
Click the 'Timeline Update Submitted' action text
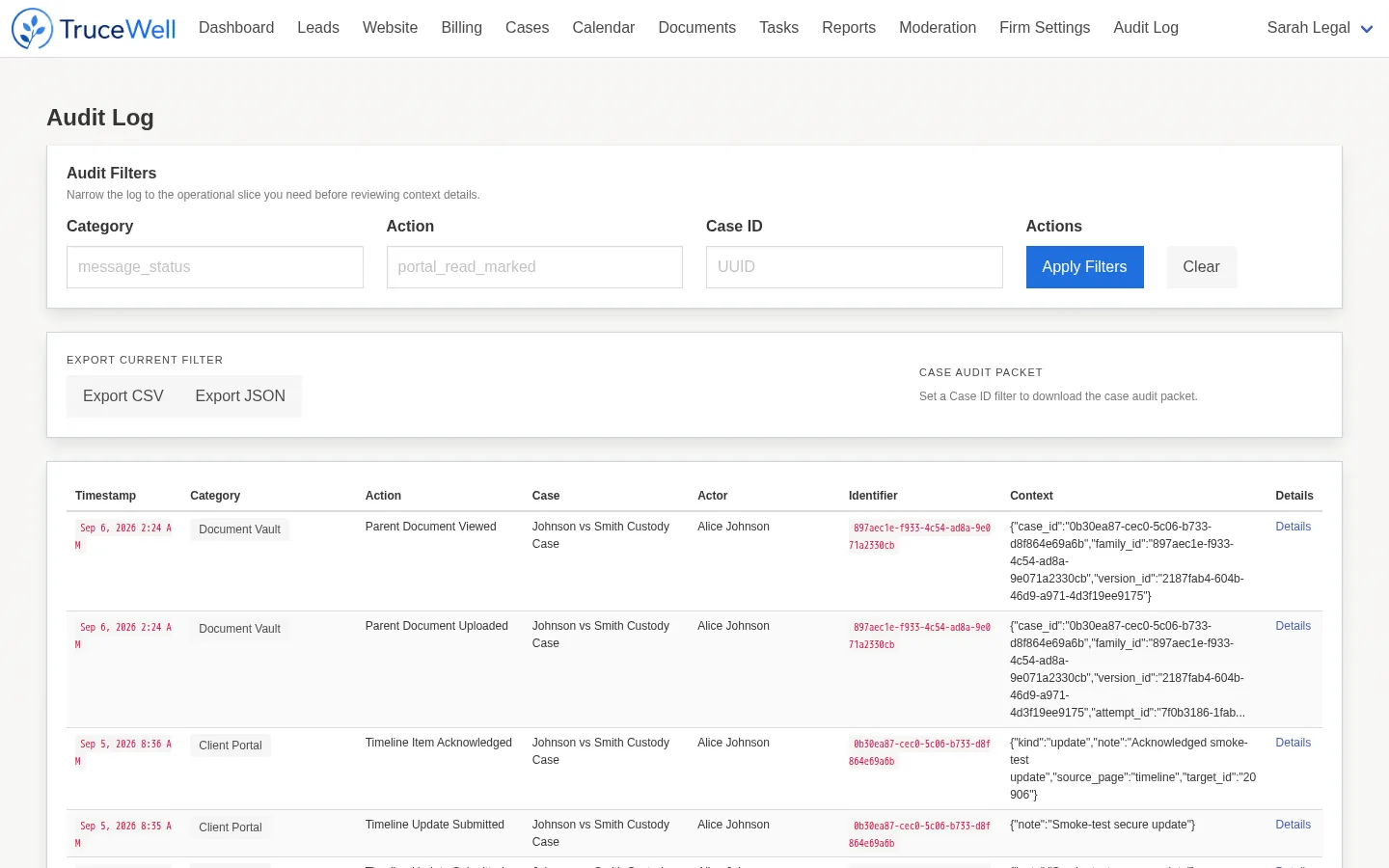(435, 825)
